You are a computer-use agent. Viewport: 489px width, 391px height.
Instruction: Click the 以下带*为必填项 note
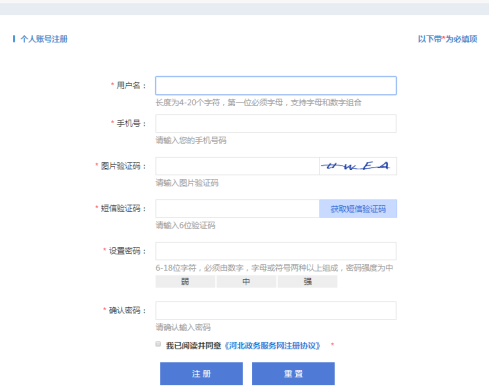pos(448,39)
